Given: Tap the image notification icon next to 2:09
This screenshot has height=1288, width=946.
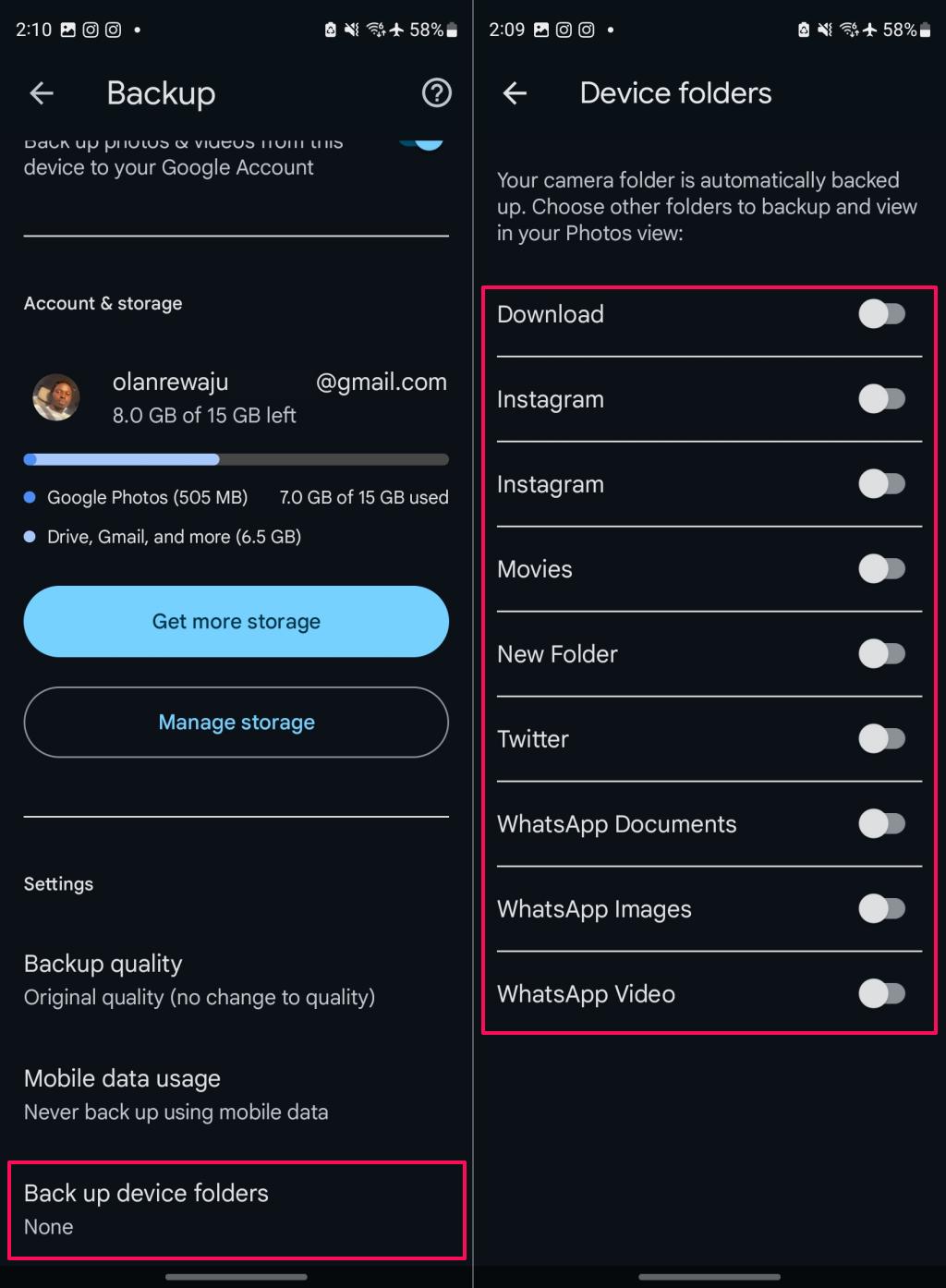Looking at the screenshot, I should [x=541, y=30].
